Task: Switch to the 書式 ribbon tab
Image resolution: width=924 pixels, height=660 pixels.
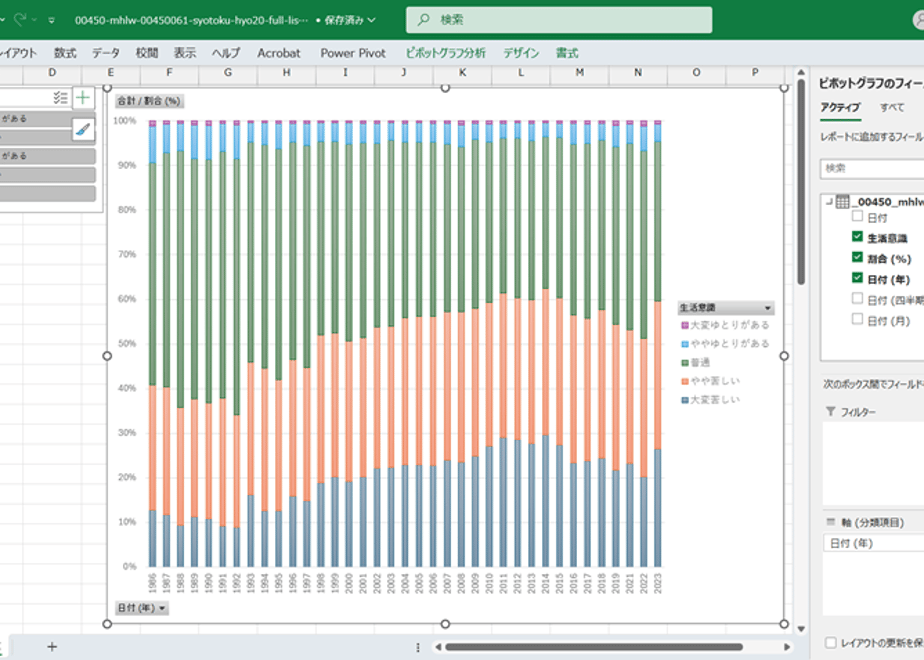Action: point(567,53)
